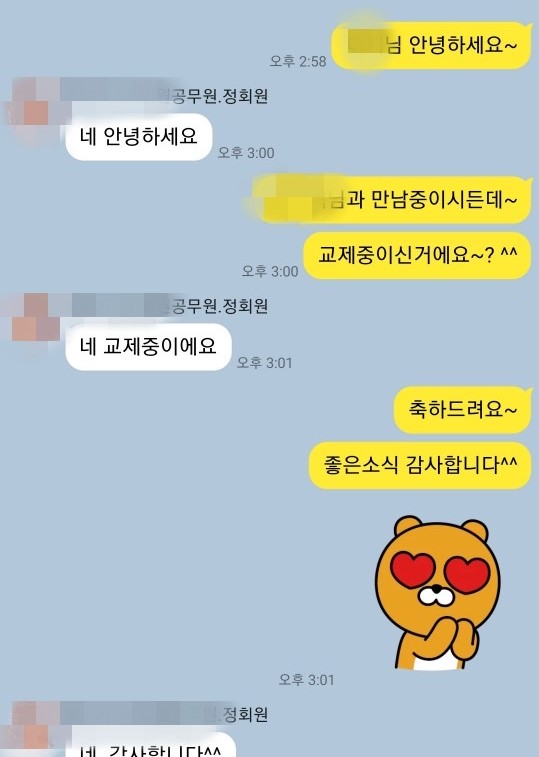The image size is (539, 757).
Task: Open the blurred avatar beside '네 교제중이에요'
Action: click(x=31, y=320)
